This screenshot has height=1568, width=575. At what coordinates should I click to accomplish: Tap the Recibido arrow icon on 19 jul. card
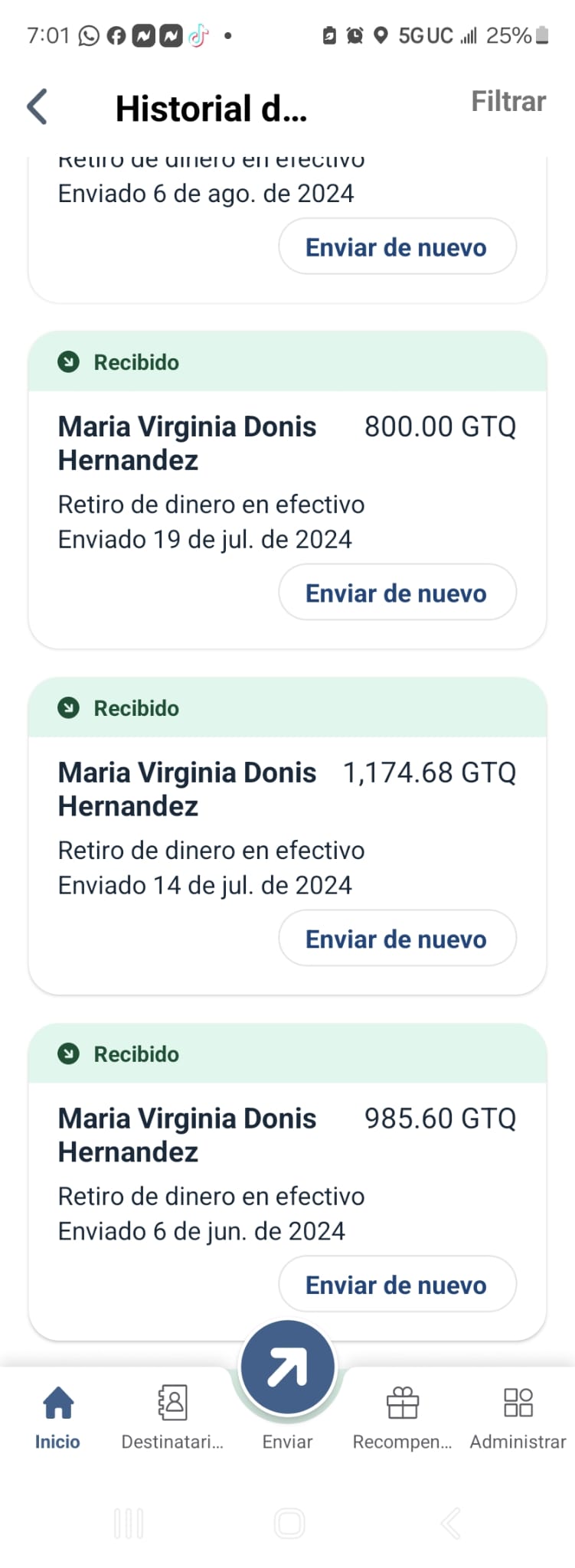pos(69,362)
